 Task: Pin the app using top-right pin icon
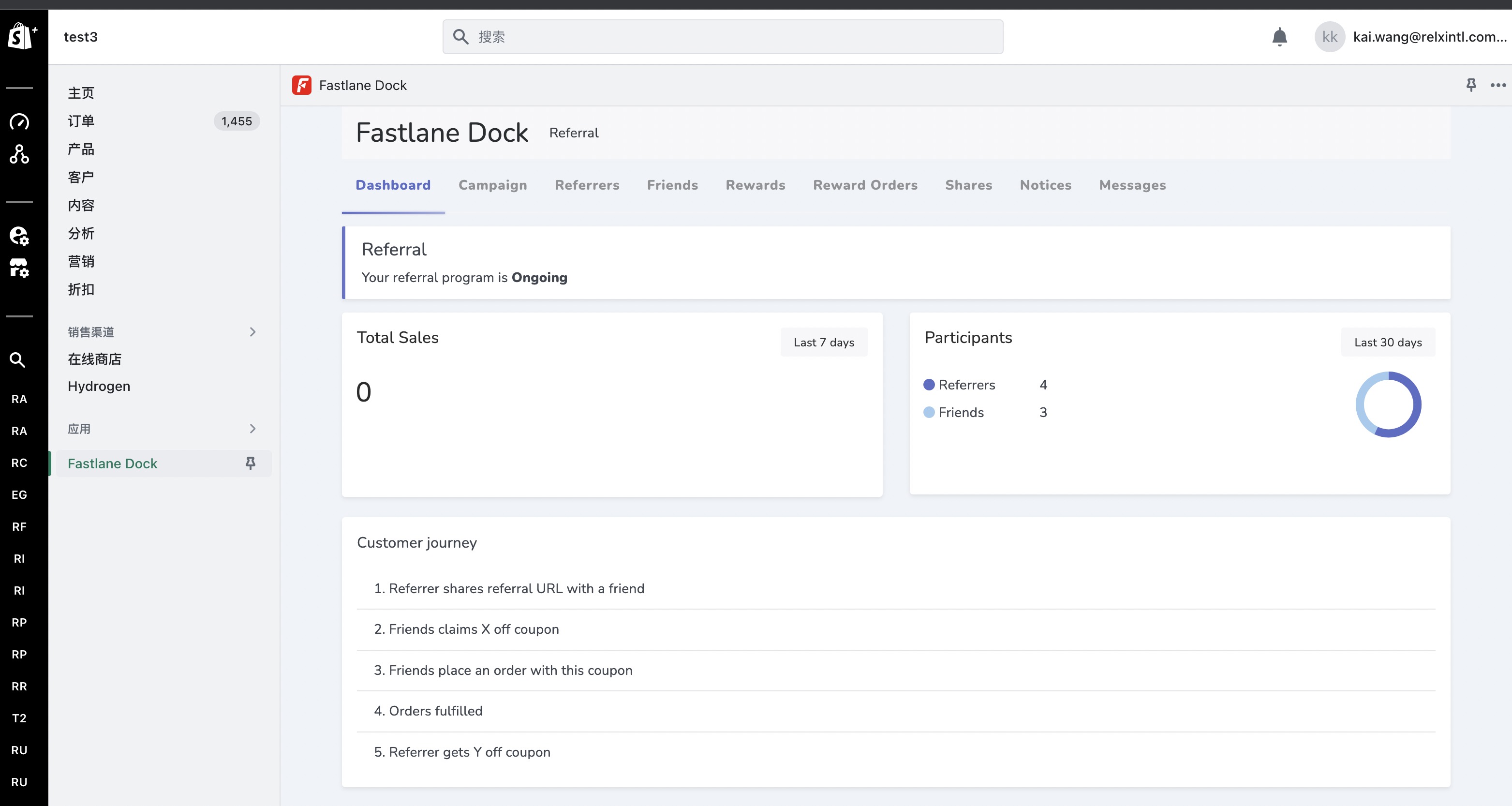click(x=1471, y=85)
